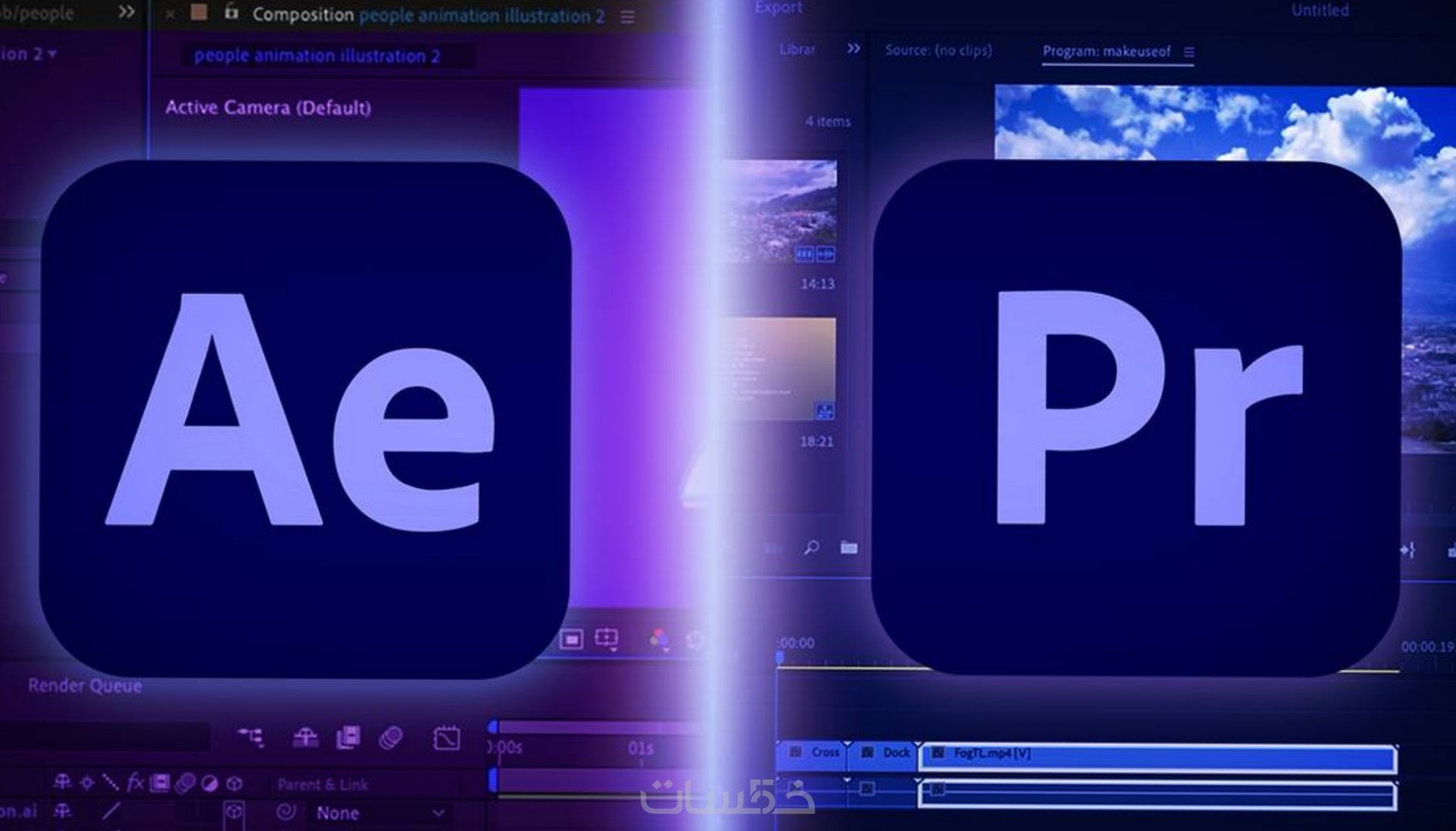
Task: Click the 00:00:19 timecode on the Premiere ruler
Action: (1427, 647)
